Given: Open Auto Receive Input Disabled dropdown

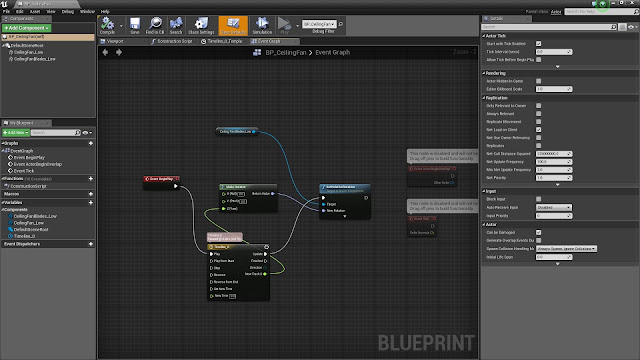Looking at the screenshot, I should [x=553, y=207].
